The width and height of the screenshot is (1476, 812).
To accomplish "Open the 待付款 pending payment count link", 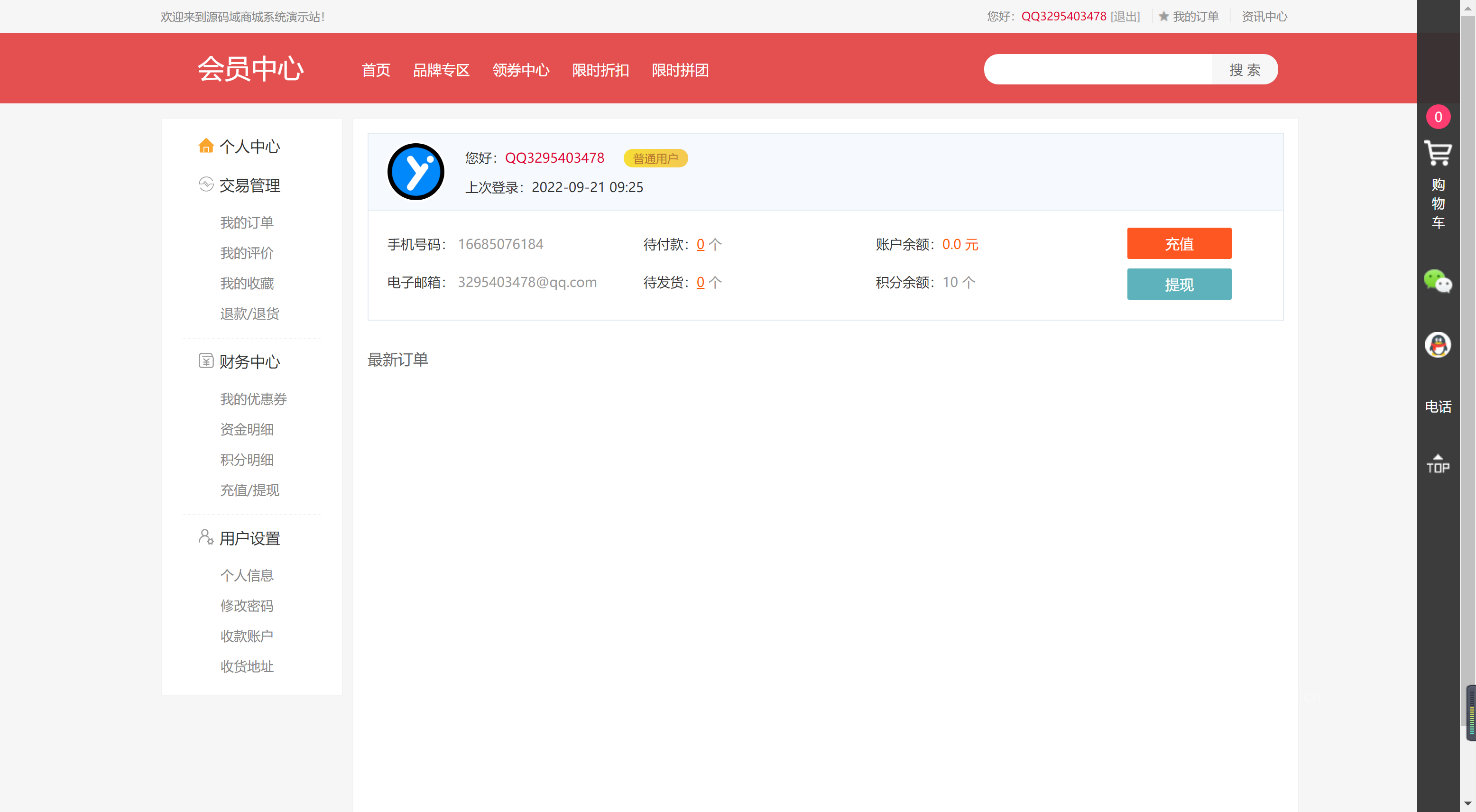I will pyautogui.click(x=700, y=244).
